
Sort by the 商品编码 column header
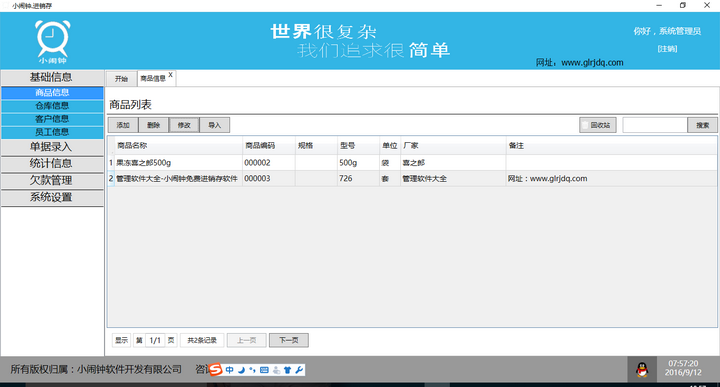[x=269, y=146]
